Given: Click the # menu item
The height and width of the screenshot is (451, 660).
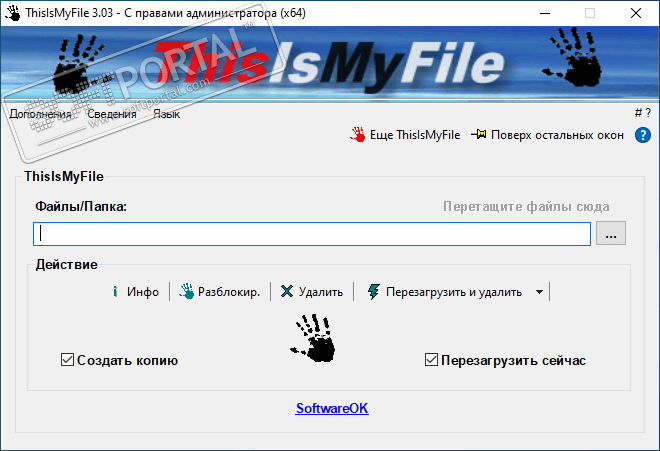Looking at the screenshot, I should 638,113.
